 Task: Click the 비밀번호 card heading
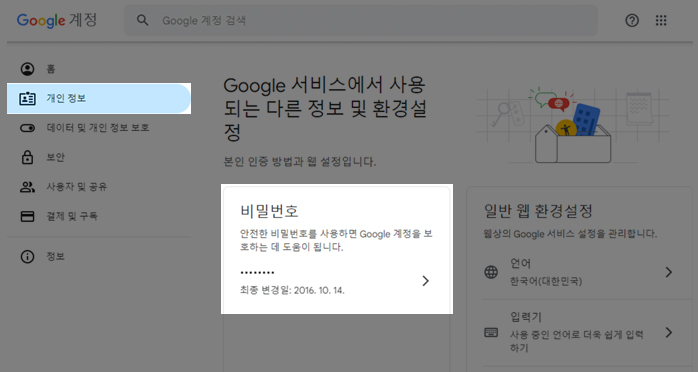tap(269, 211)
